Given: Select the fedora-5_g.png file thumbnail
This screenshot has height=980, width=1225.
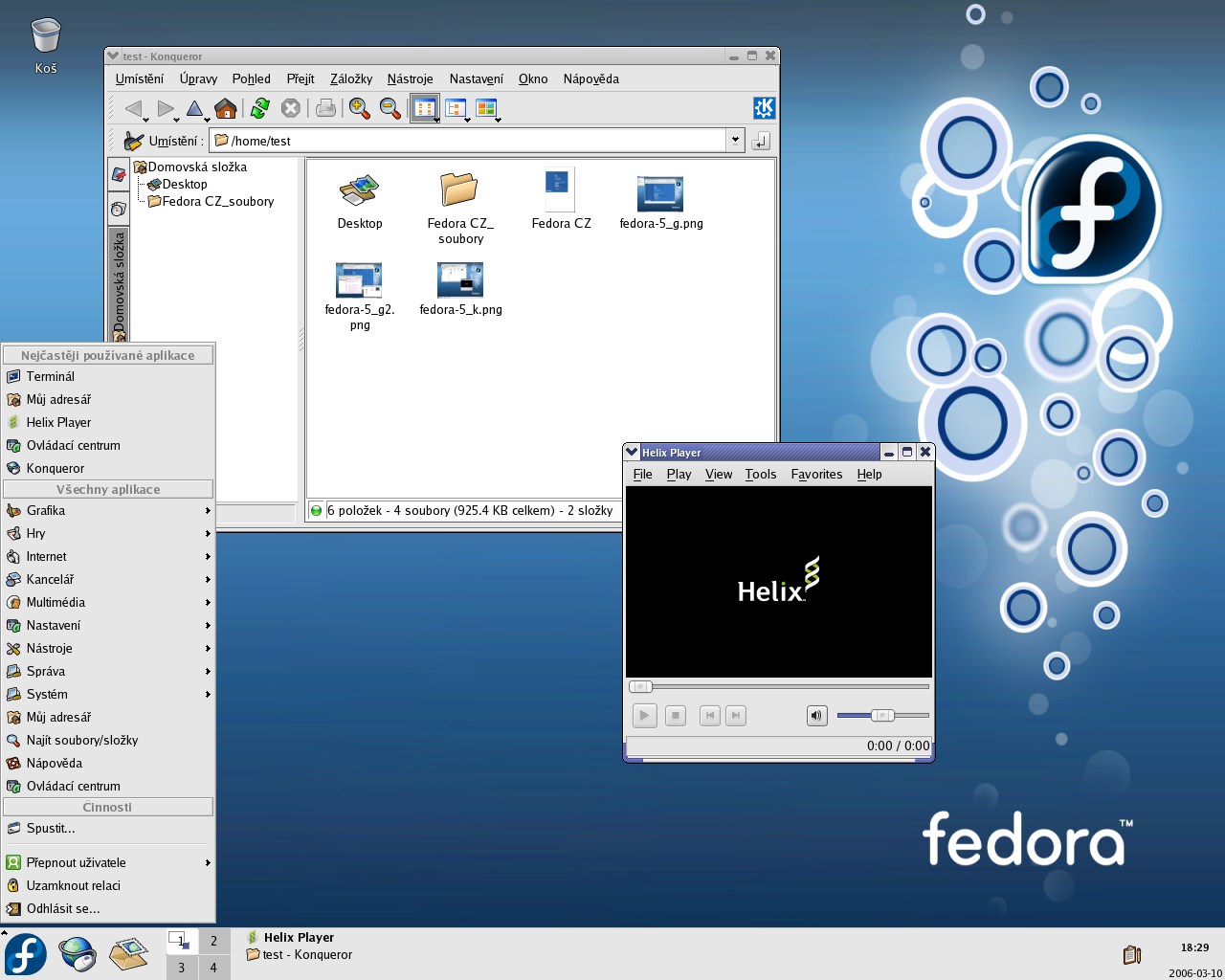Looking at the screenshot, I should click(660, 194).
